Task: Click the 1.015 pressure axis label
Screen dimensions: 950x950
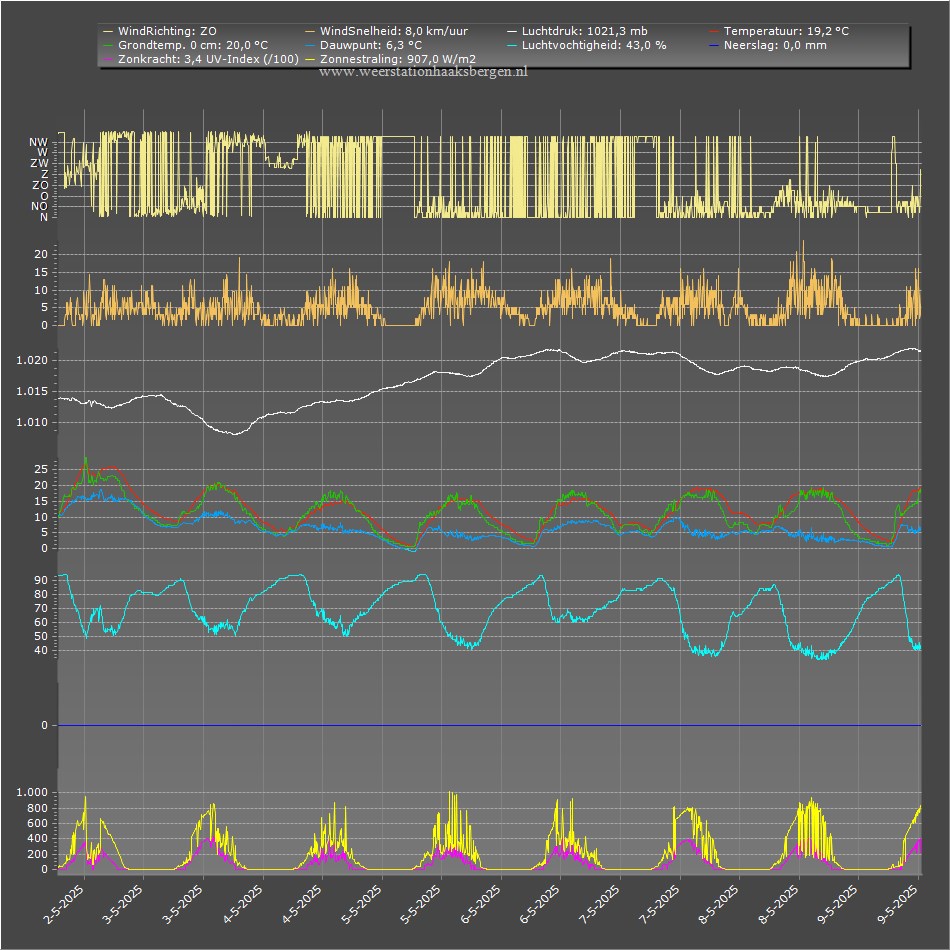Action: point(32,391)
